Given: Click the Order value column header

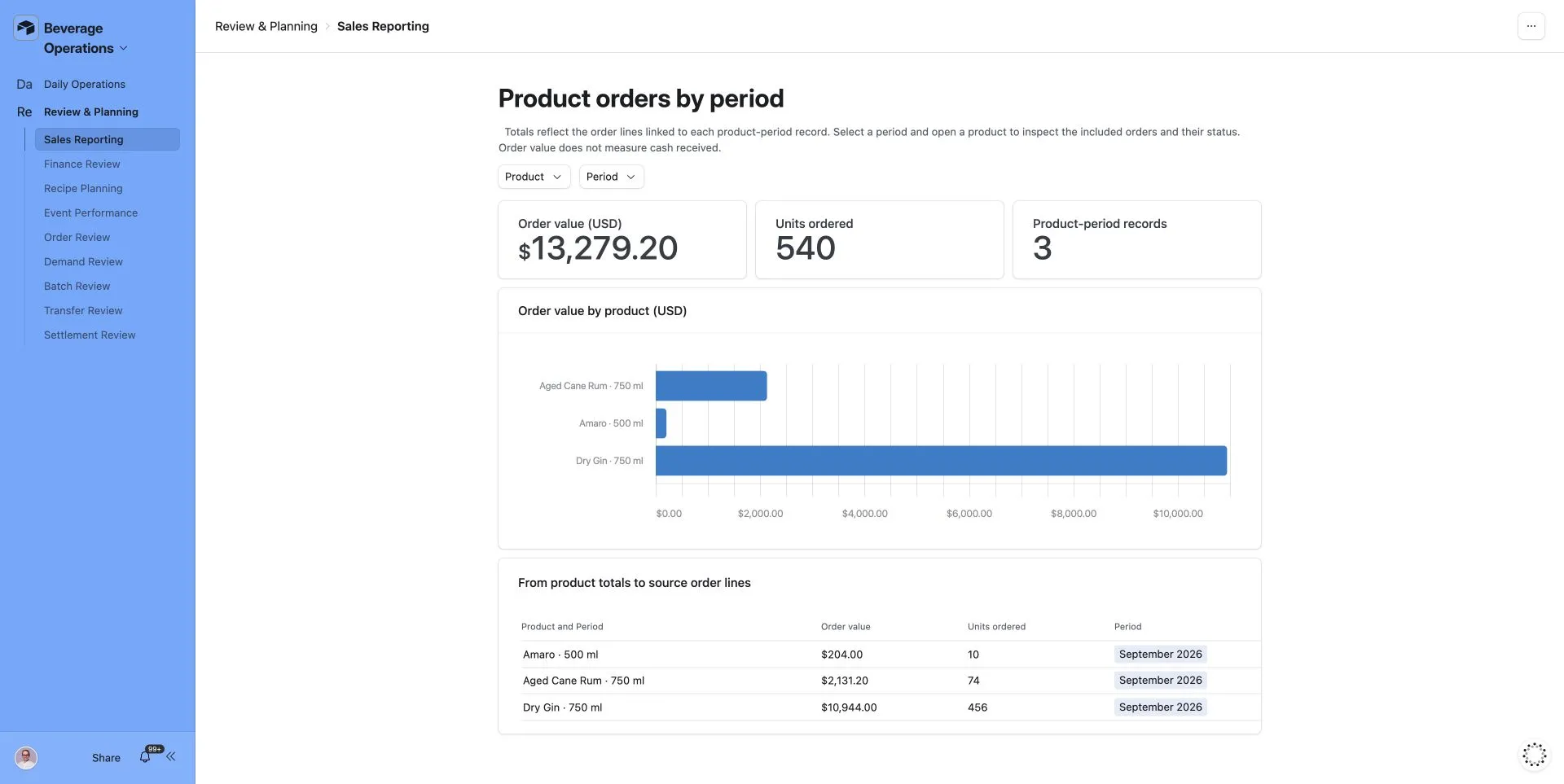Looking at the screenshot, I should click(x=846, y=627).
